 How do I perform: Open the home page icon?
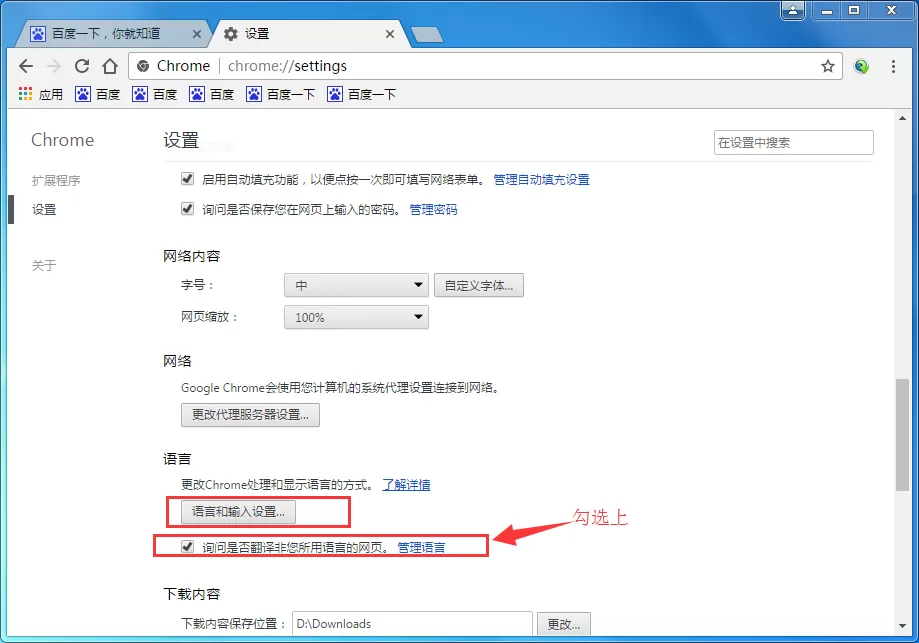coord(110,66)
